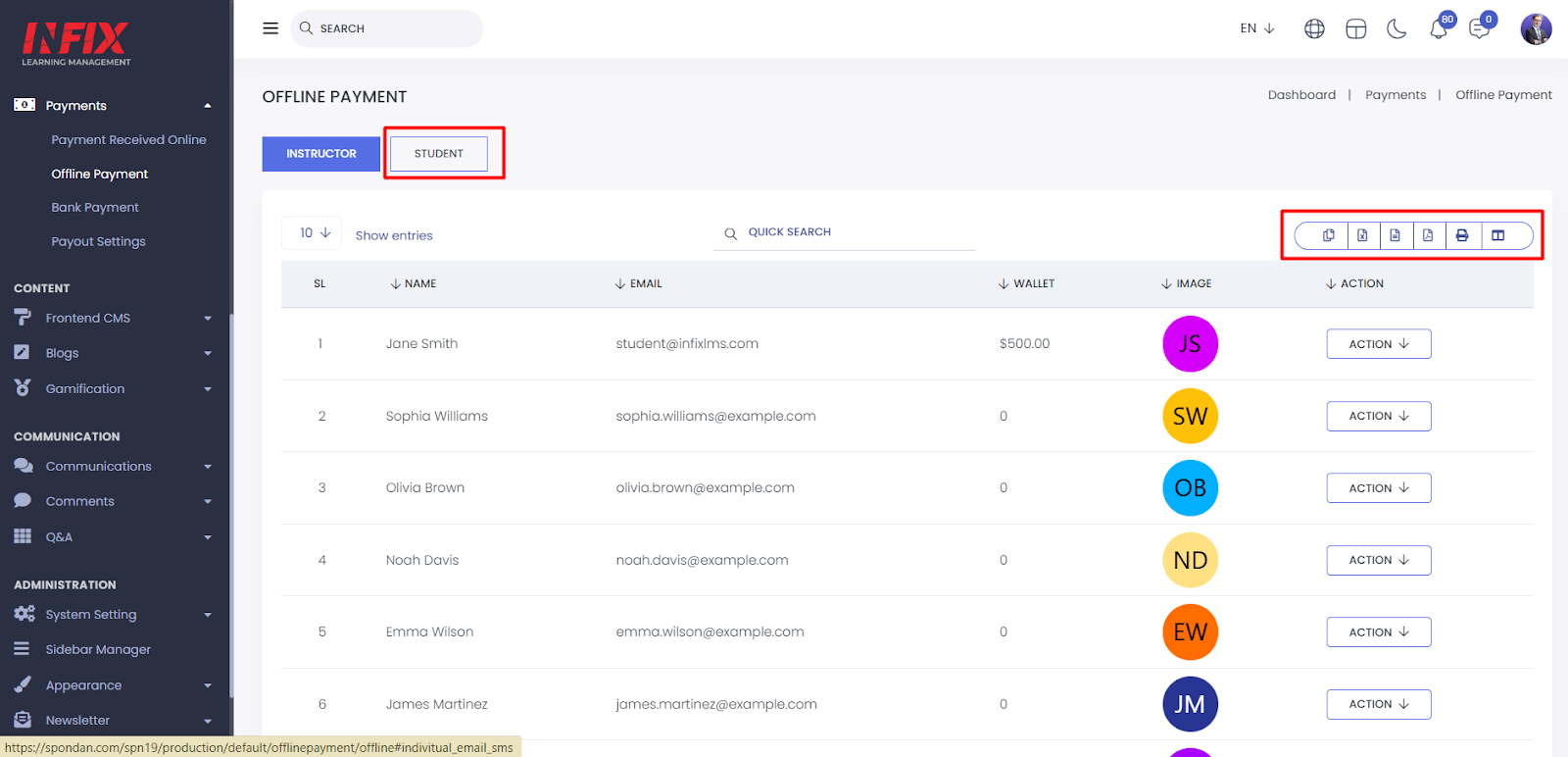Click the Infix Learning Management logo
Screen dimensions: 1568x757
click(76, 44)
